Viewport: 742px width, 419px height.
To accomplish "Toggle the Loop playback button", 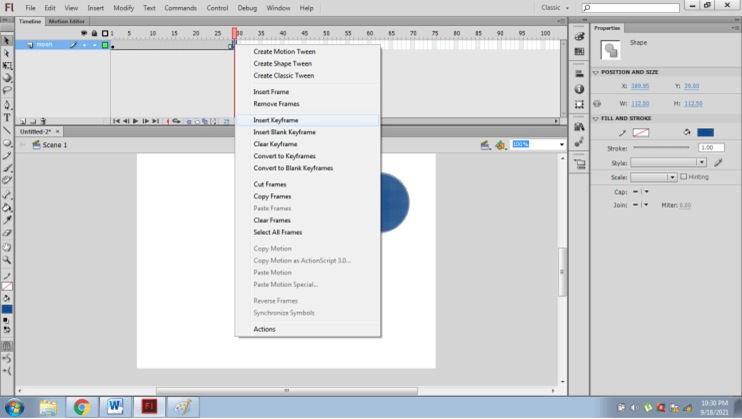I will [177, 121].
